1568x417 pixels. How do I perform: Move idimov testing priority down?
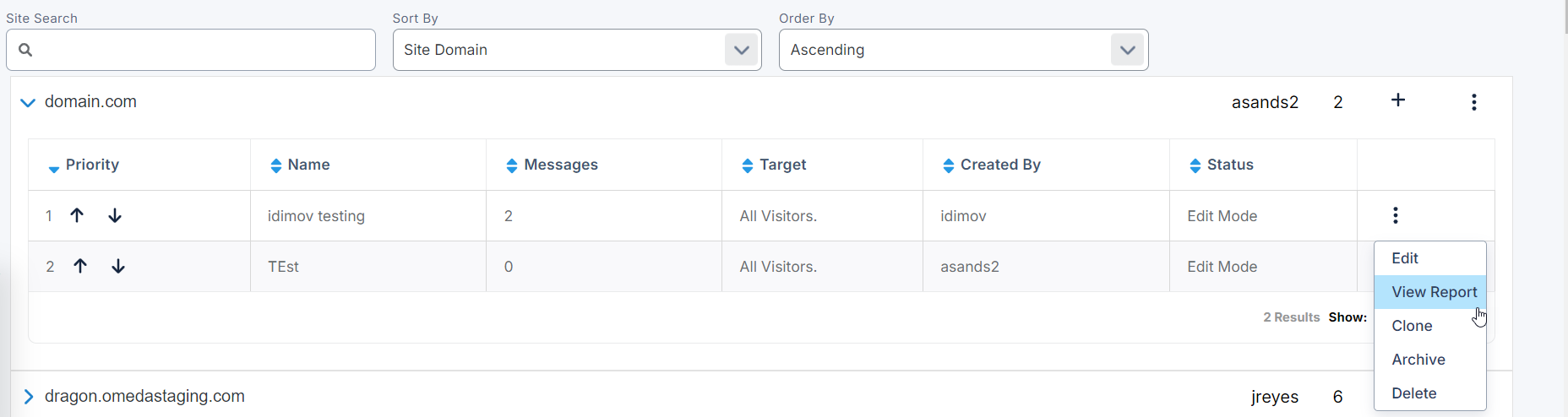115,215
